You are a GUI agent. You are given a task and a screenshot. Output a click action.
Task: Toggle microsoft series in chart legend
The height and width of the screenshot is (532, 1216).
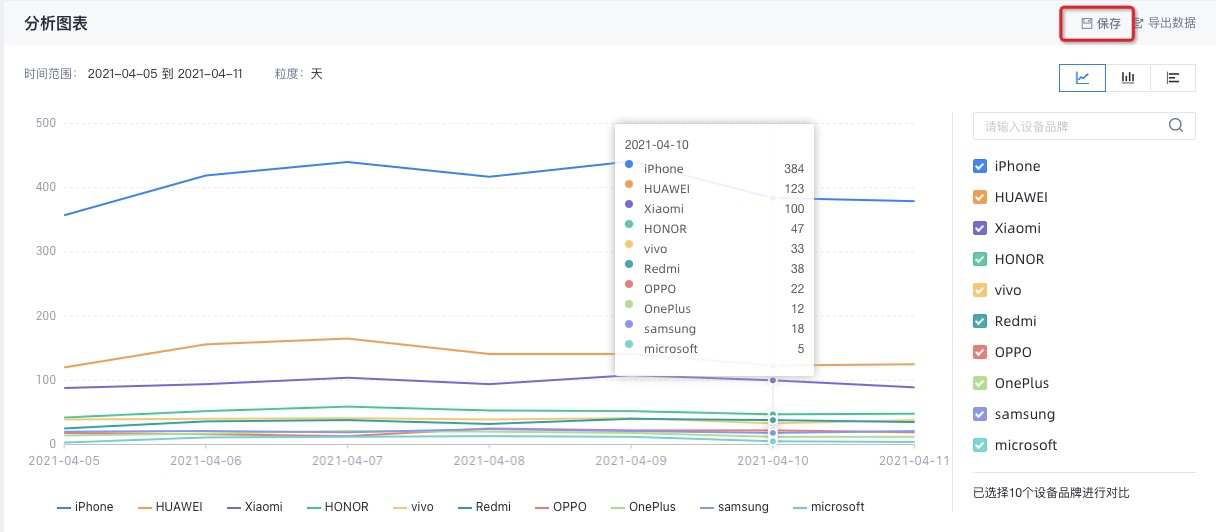click(x=828, y=507)
